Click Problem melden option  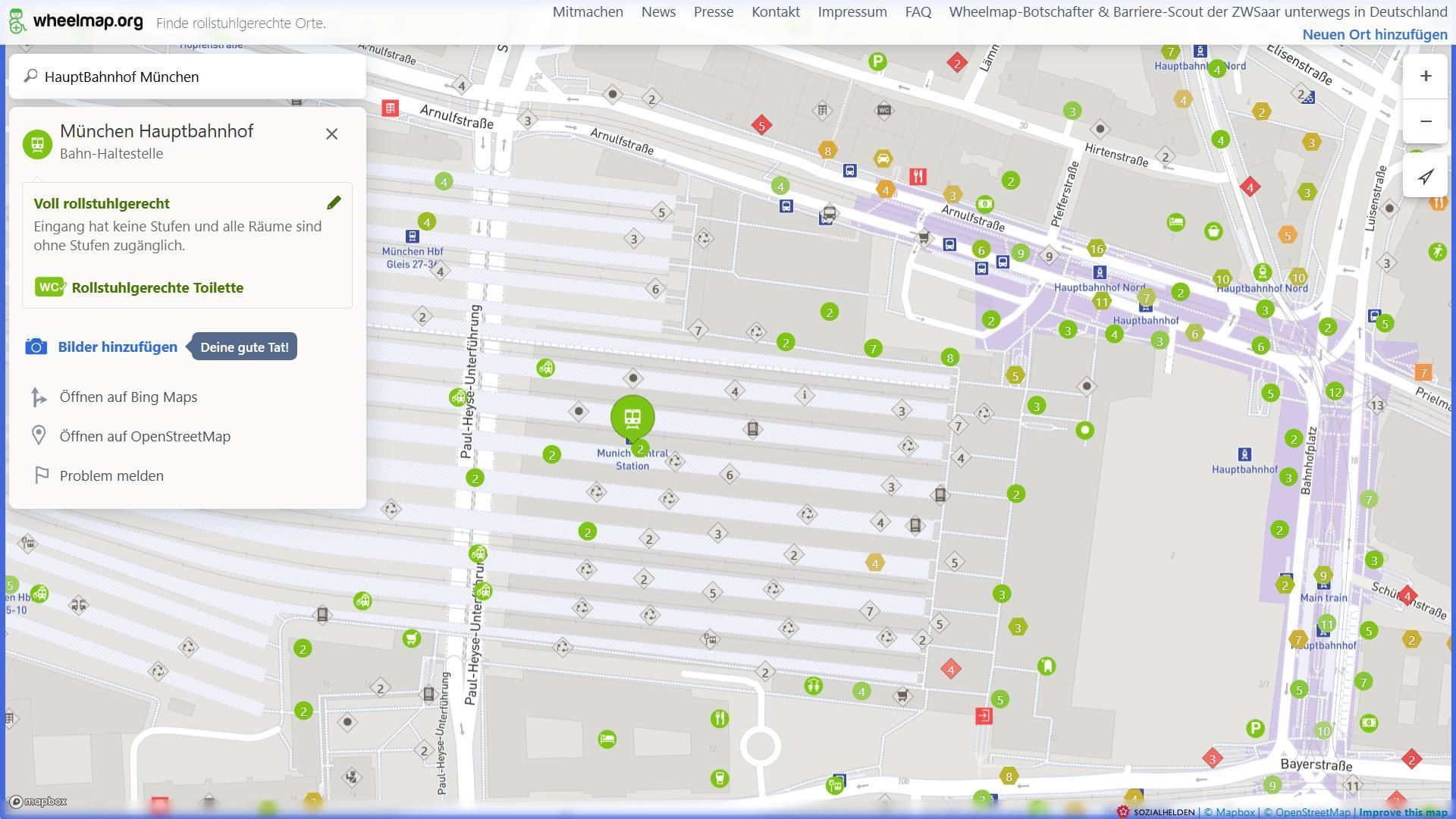coord(111,475)
